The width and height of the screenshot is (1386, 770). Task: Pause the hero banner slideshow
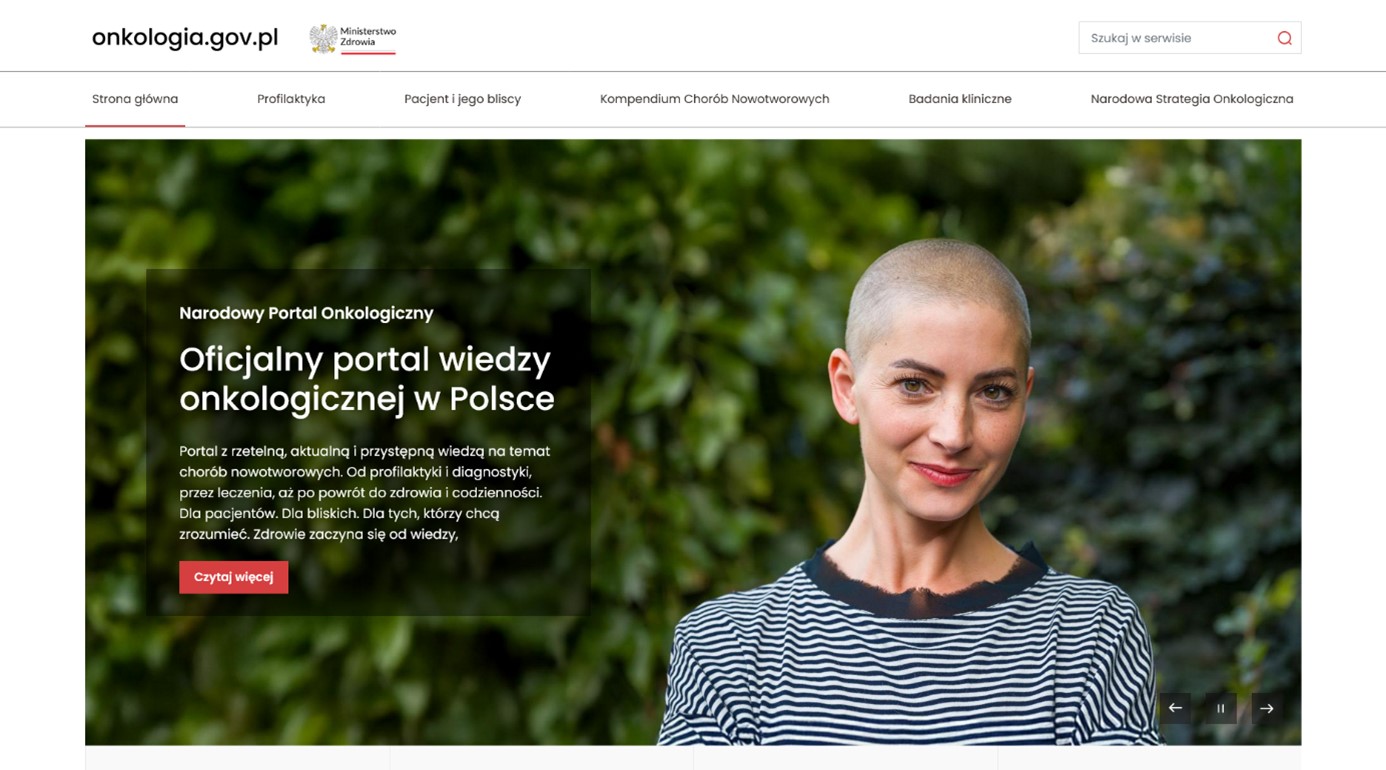(1220, 708)
